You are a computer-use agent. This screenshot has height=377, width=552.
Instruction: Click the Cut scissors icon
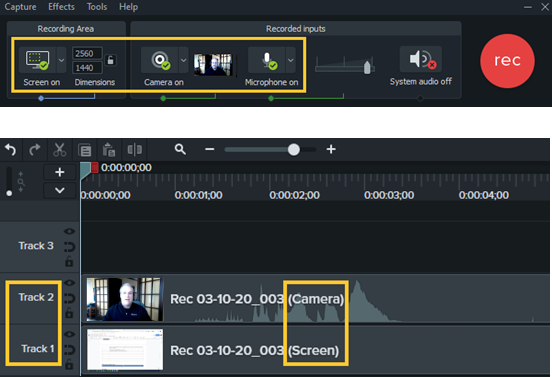59,150
